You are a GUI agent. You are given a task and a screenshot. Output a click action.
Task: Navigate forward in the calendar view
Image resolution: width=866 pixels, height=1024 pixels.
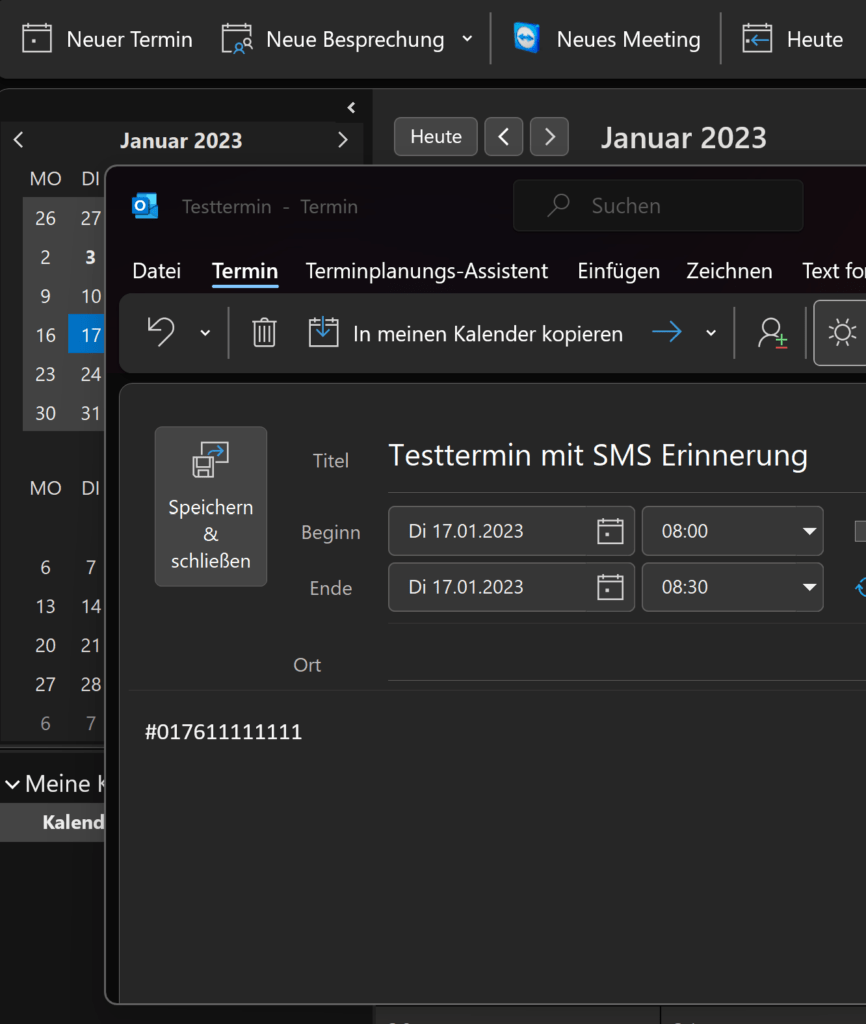(x=549, y=136)
